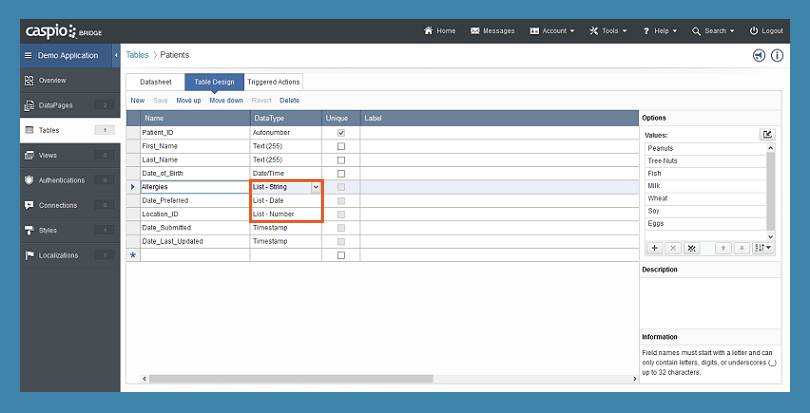Screen dimensions: 810x413
Task: Open the info circle icon
Action: tap(777, 55)
